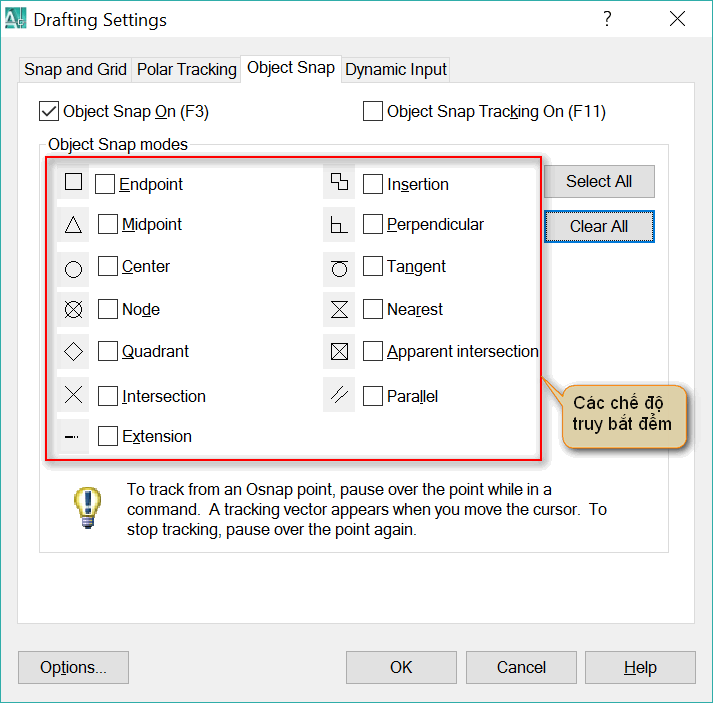The image size is (713, 703).
Task: Click the Extension dashed-line marker icon
Action: [x=72, y=437]
